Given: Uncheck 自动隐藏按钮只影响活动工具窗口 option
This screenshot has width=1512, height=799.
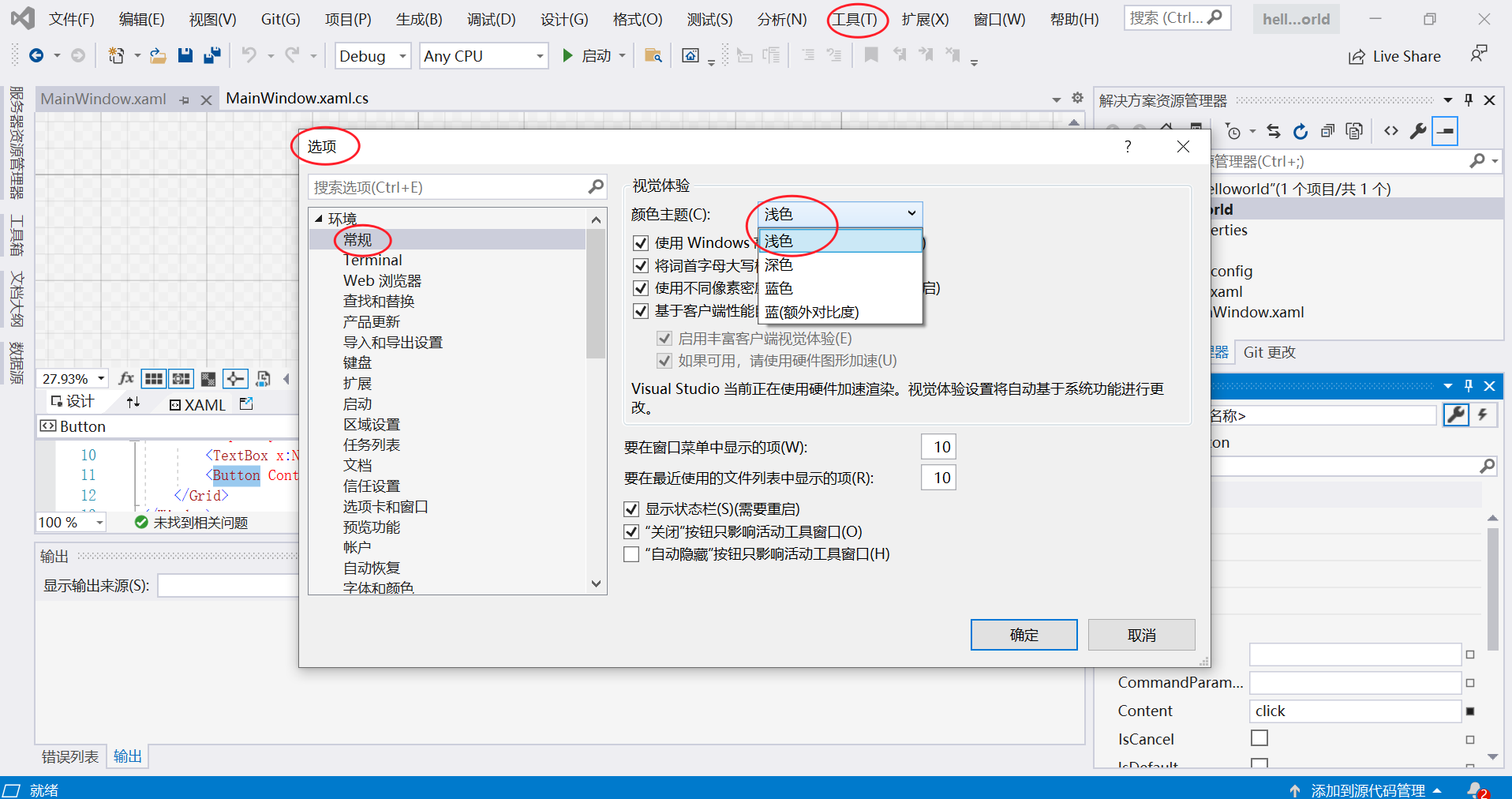Looking at the screenshot, I should coord(631,553).
